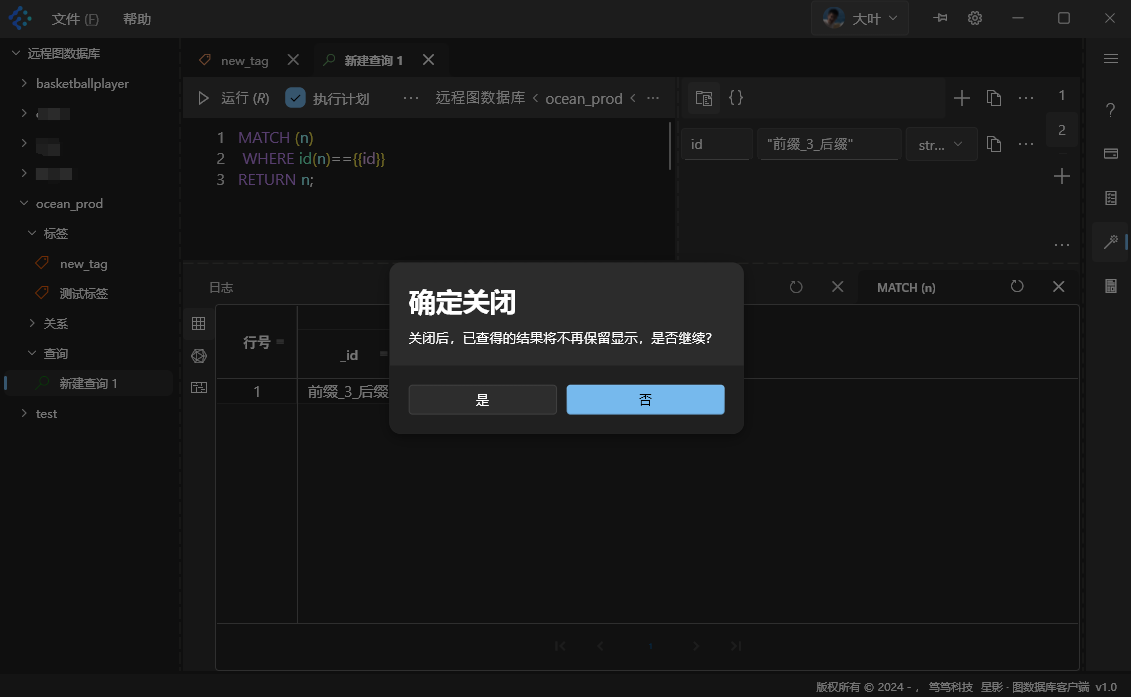Click MATCH (n) line in query editor
Screen dimensions: 1131x697
(276, 137)
